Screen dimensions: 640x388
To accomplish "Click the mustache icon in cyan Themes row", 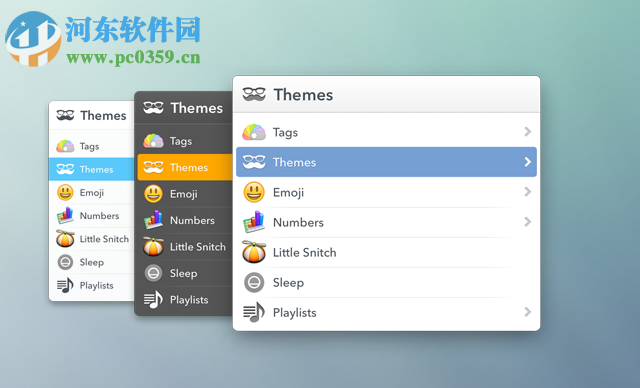I will [x=65, y=169].
